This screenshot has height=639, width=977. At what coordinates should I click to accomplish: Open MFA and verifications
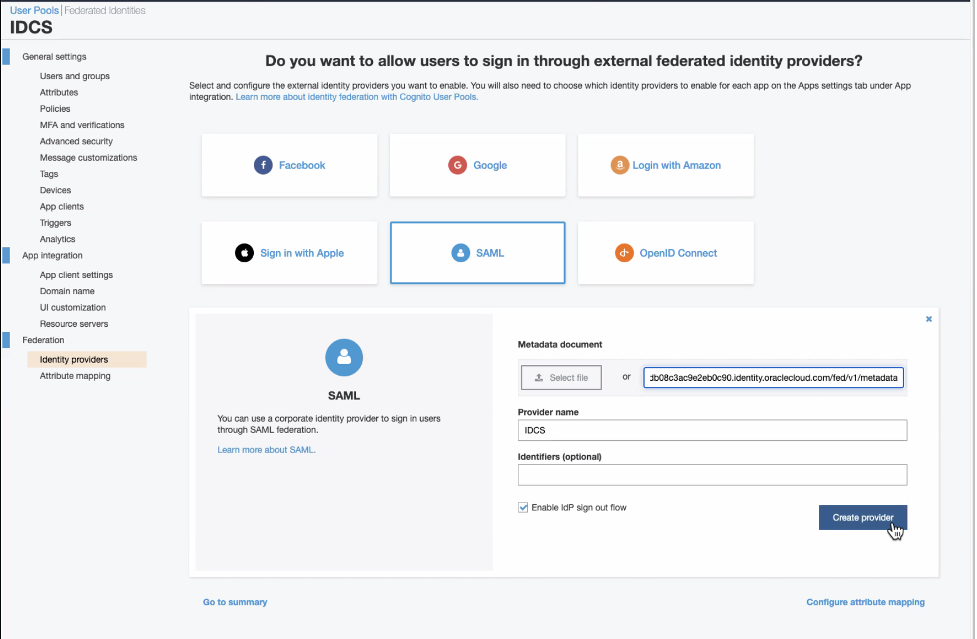pos(82,125)
